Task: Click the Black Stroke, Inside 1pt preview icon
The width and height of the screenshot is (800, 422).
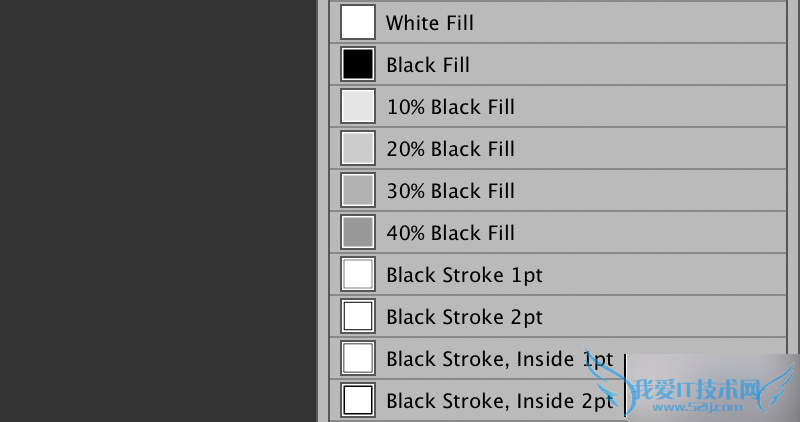Action: [358, 358]
